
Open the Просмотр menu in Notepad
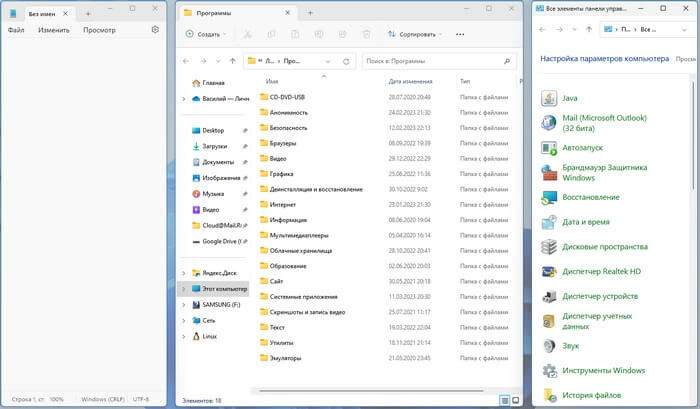(99, 30)
